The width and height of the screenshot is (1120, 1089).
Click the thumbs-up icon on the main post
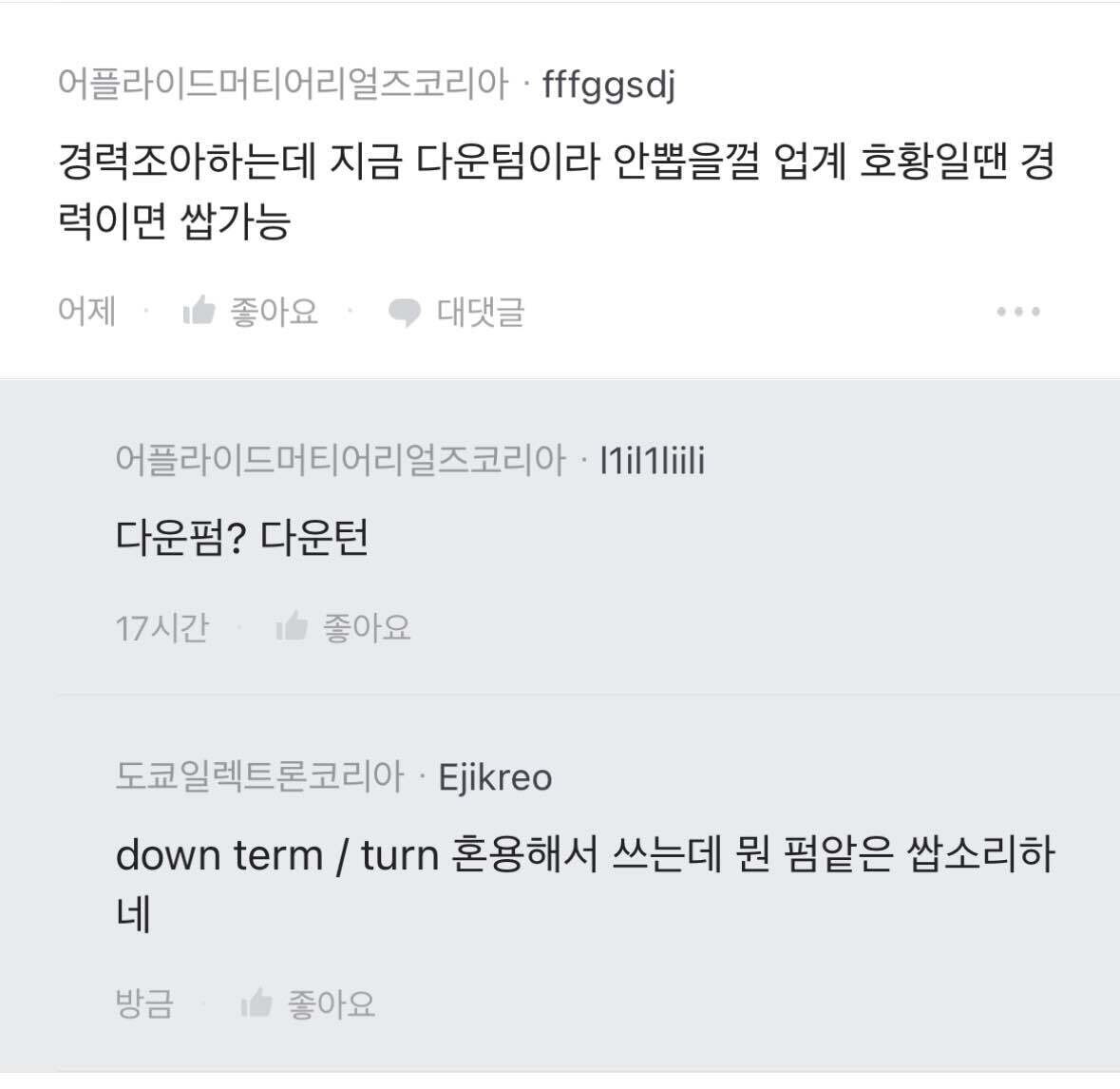(202, 310)
